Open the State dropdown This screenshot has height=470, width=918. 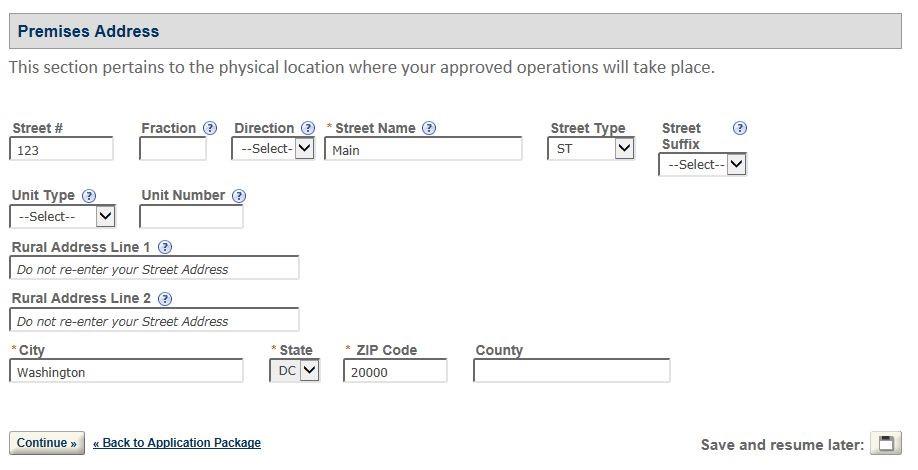point(295,371)
